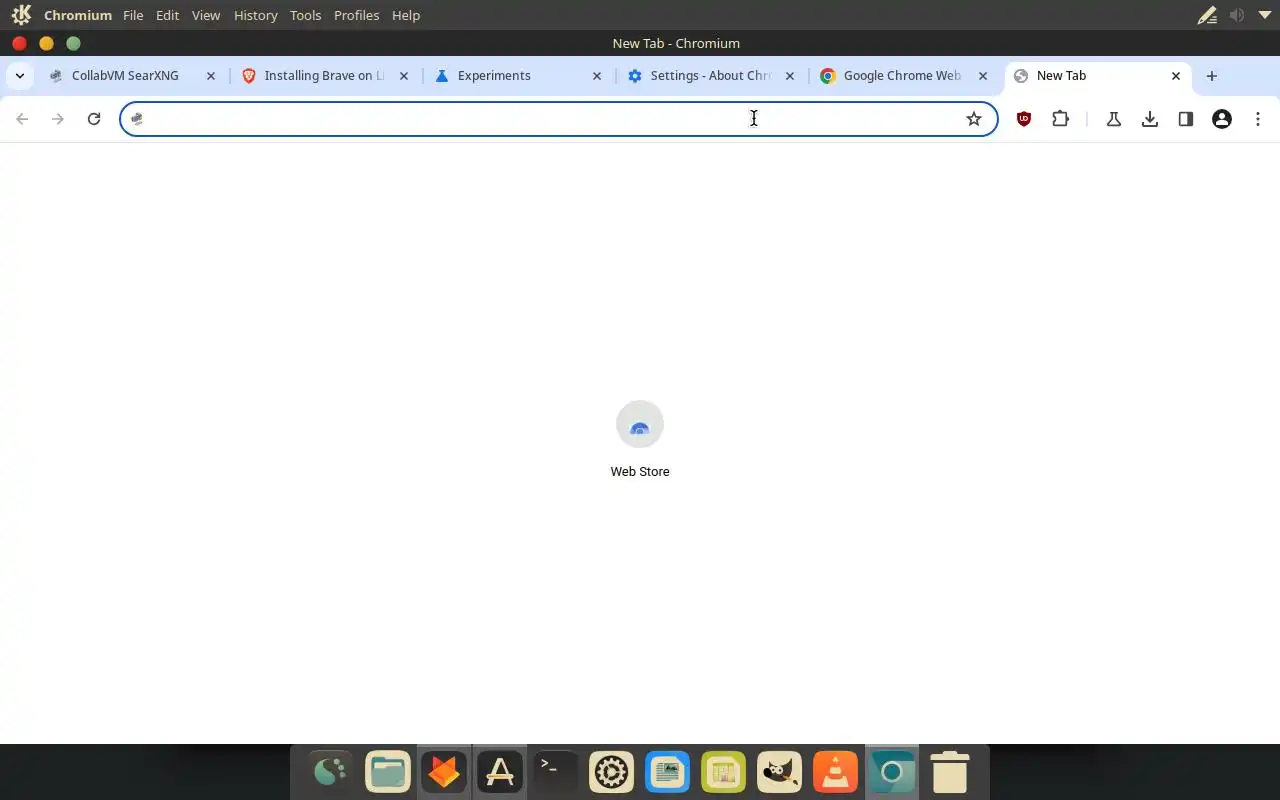Launch the terminal from the dock

555,772
